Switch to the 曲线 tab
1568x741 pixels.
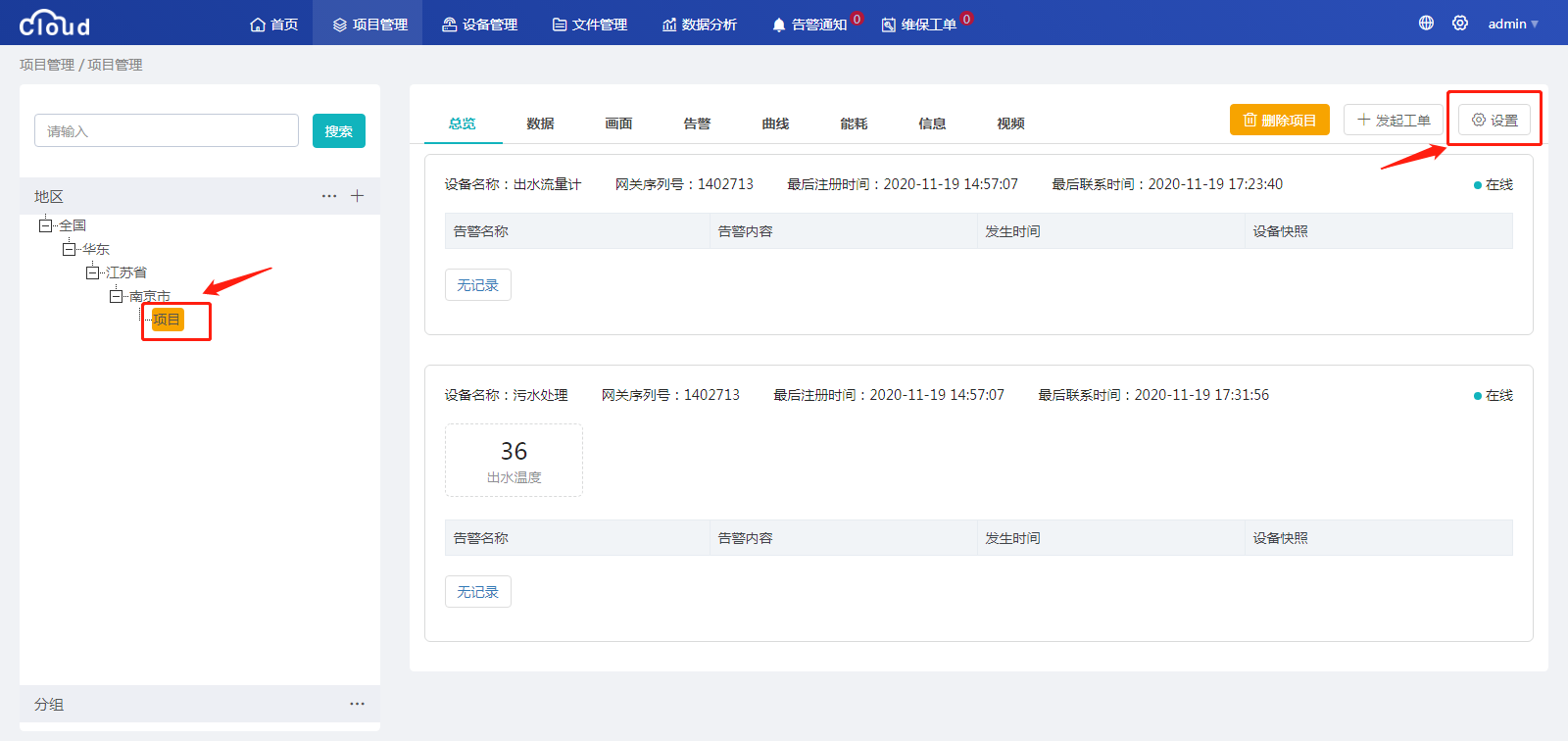pyautogui.click(x=776, y=123)
